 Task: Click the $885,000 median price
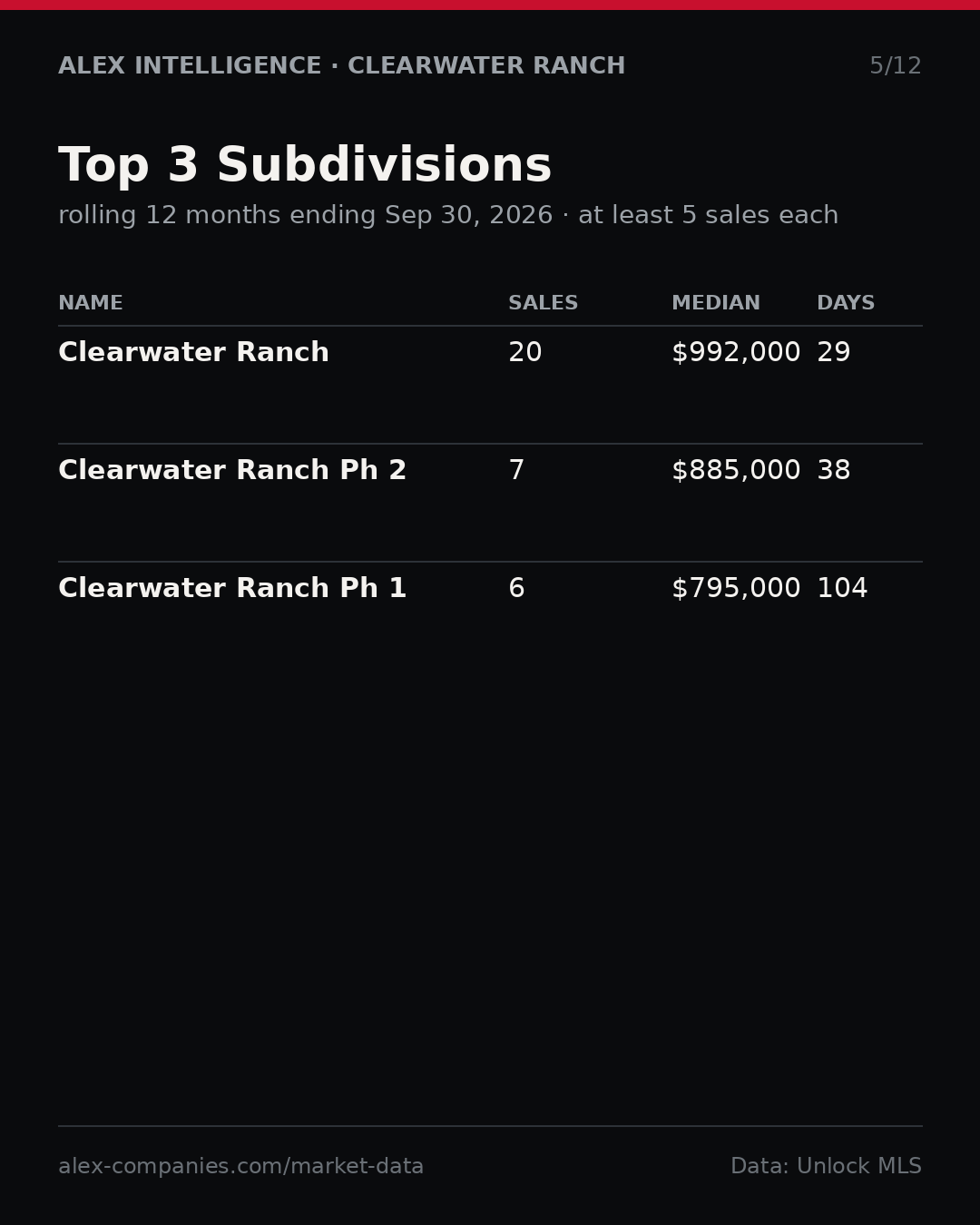pyautogui.click(x=736, y=471)
